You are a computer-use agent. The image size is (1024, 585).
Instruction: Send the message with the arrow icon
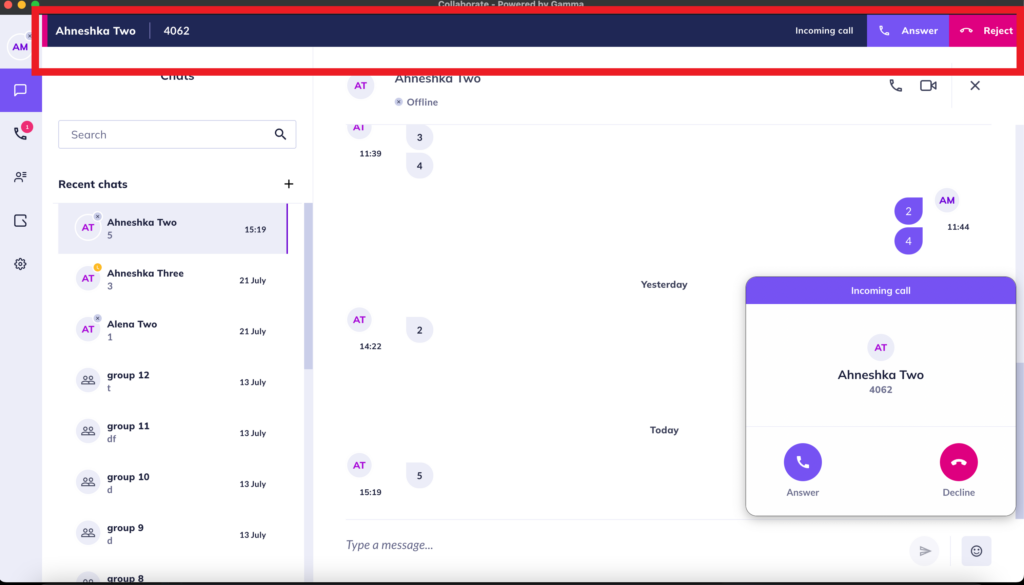coord(925,551)
